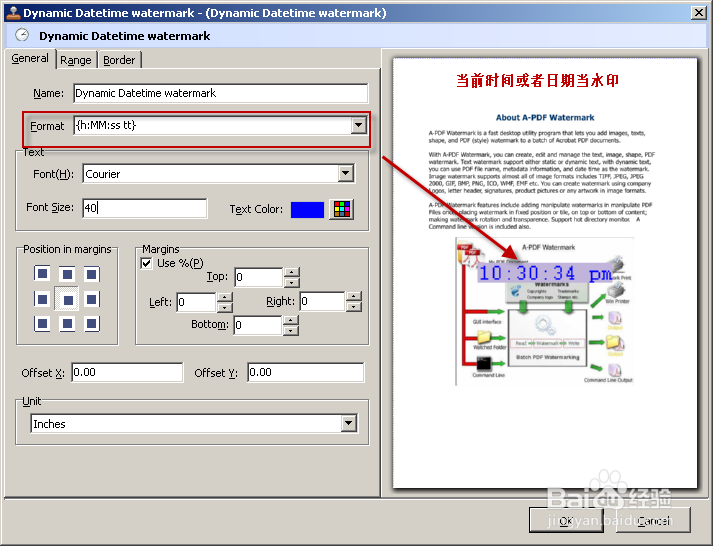Select top-left margin position button

coord(42,274)
